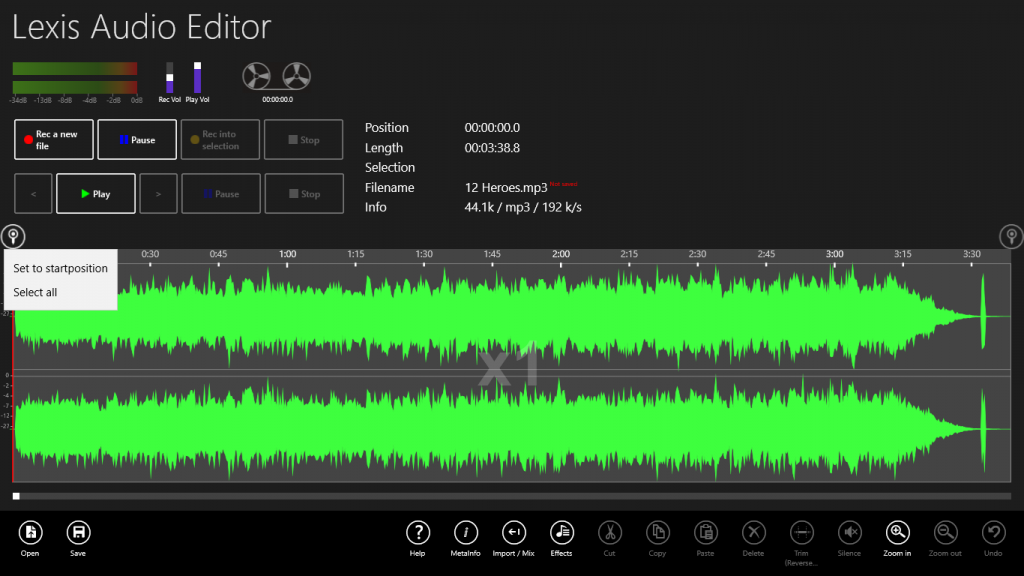Open the Import / Mix tool
Screen dimensions: 1024x576
[513, 533]
